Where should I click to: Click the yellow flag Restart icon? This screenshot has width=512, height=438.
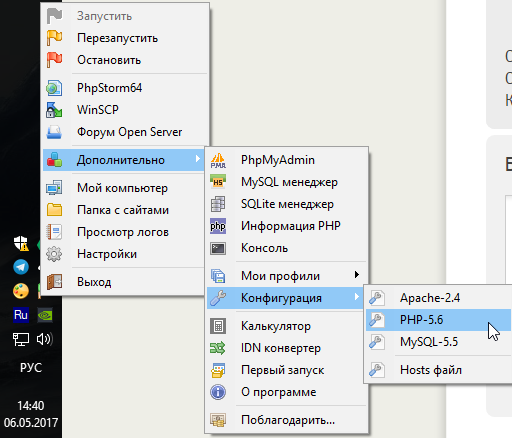pyautogui.click(x=54, y=38)
